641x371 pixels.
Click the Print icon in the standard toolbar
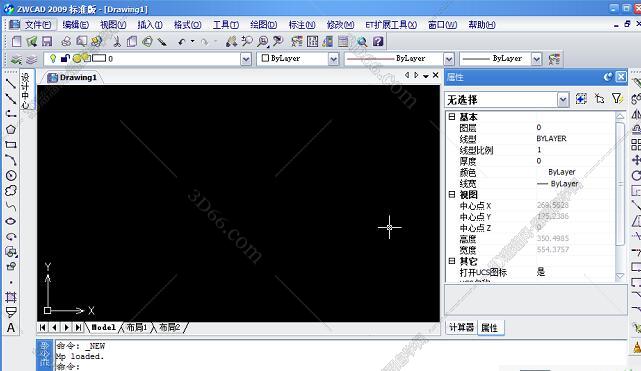click(66, 42)
